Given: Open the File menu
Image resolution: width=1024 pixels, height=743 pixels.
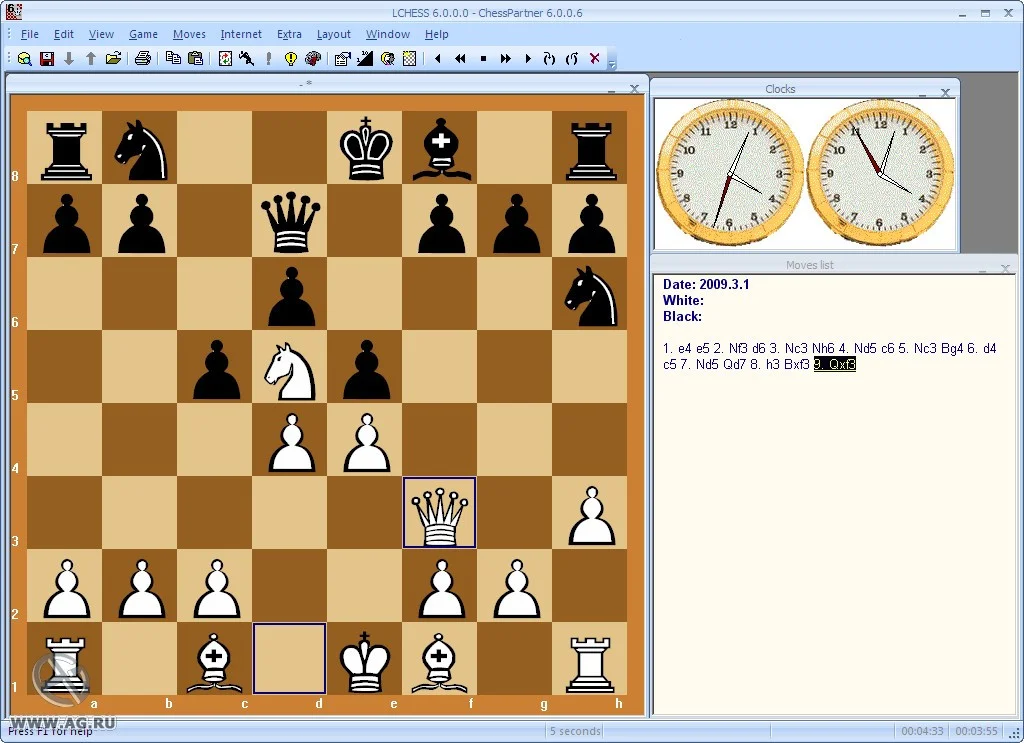Looking at the screenshot, I should click(29, 34).
